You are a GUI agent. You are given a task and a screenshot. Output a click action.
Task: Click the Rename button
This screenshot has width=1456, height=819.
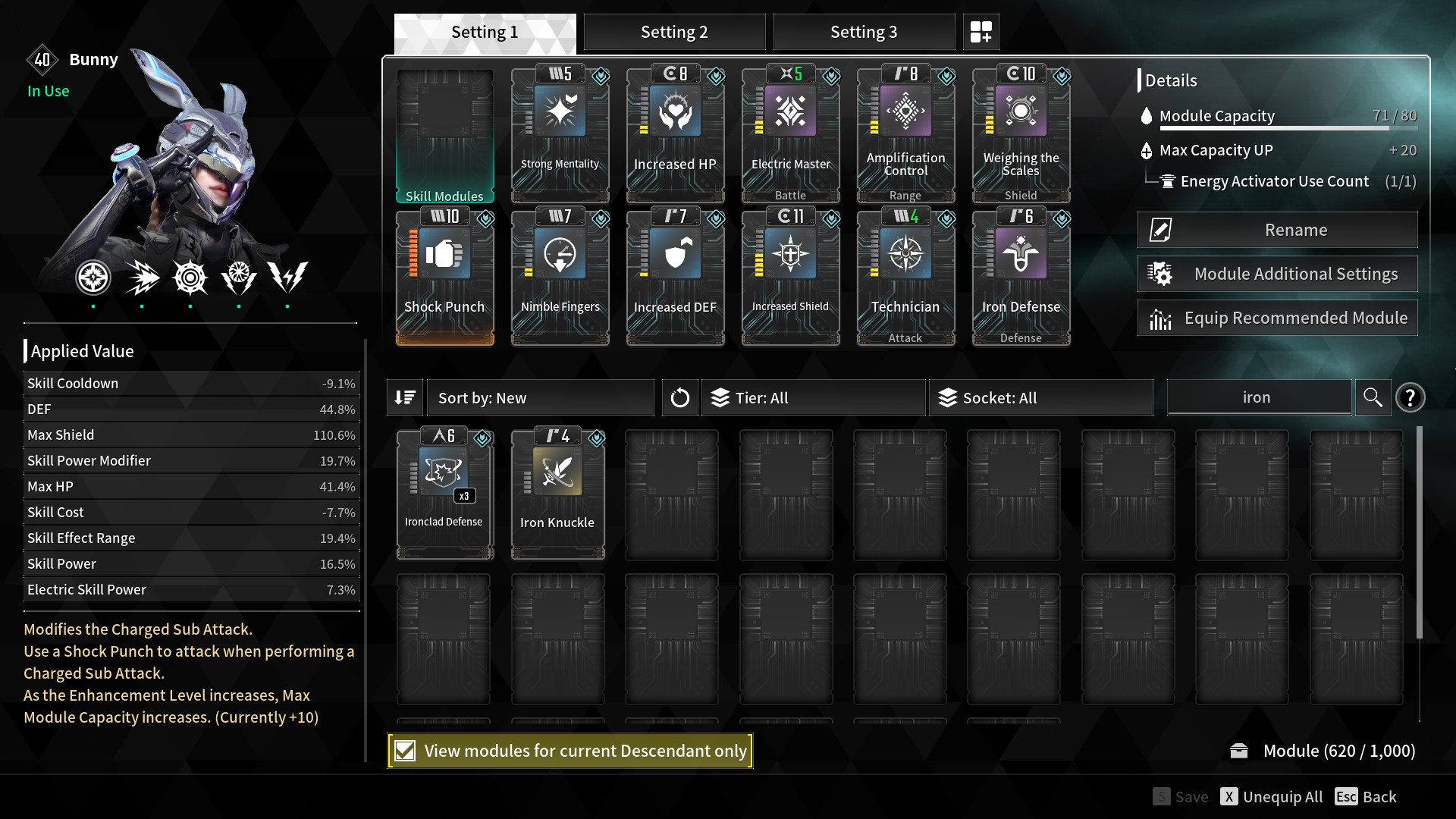[x=1277, y=230]
